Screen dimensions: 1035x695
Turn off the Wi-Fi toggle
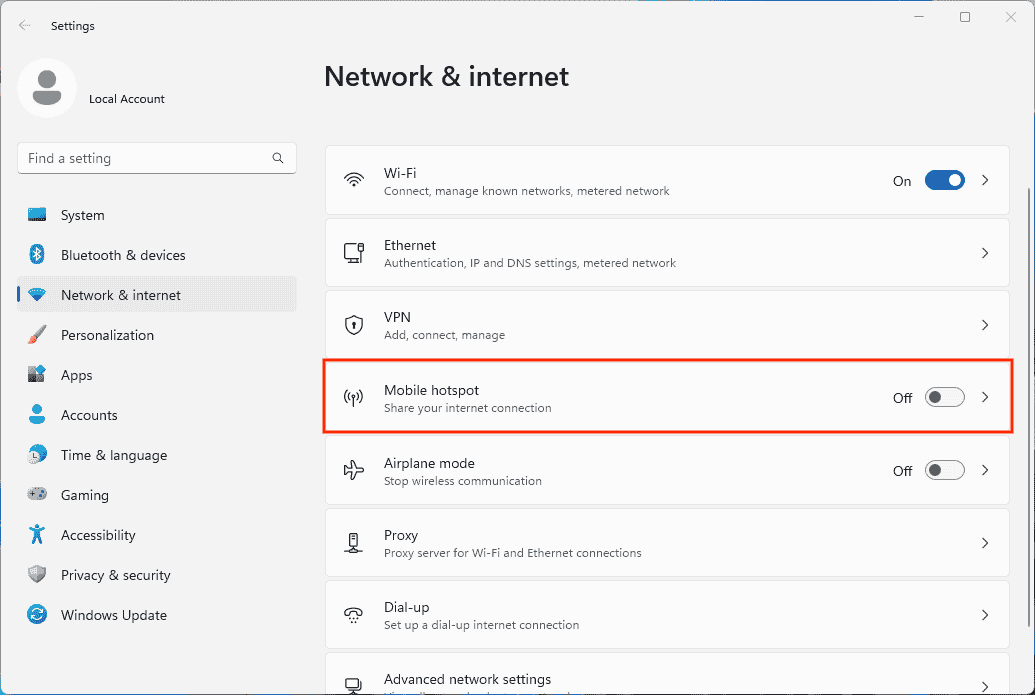[945, 180]
